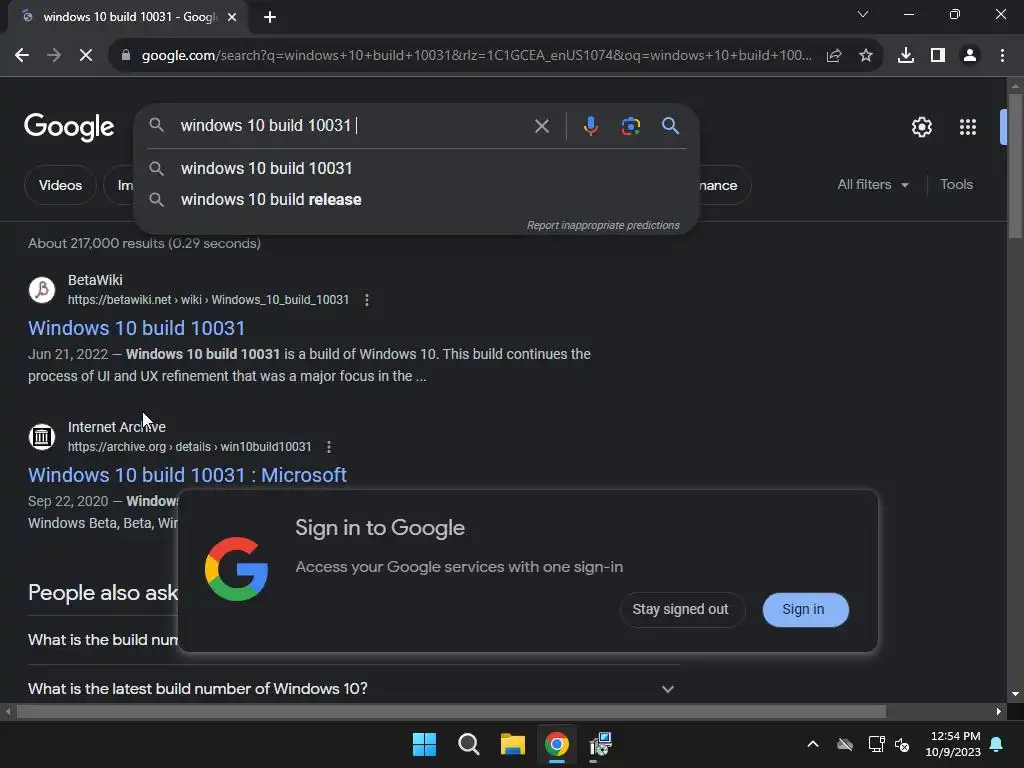Viewport: 1024px width, 768px height.
Task: Open the tab search chevron
Action: (x=863, y=14)
